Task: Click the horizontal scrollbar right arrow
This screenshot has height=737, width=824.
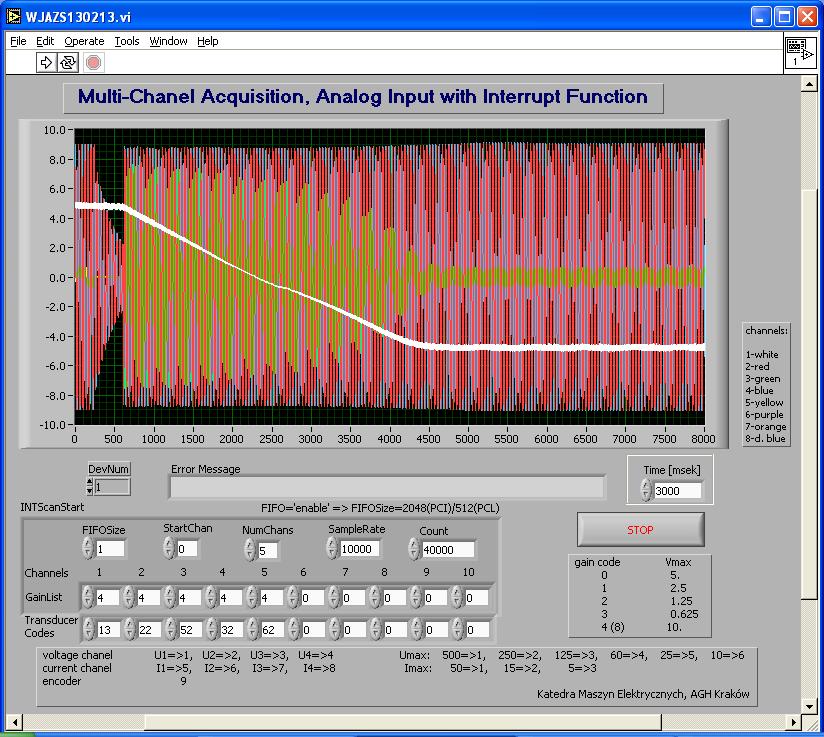Action: (794, 722)
